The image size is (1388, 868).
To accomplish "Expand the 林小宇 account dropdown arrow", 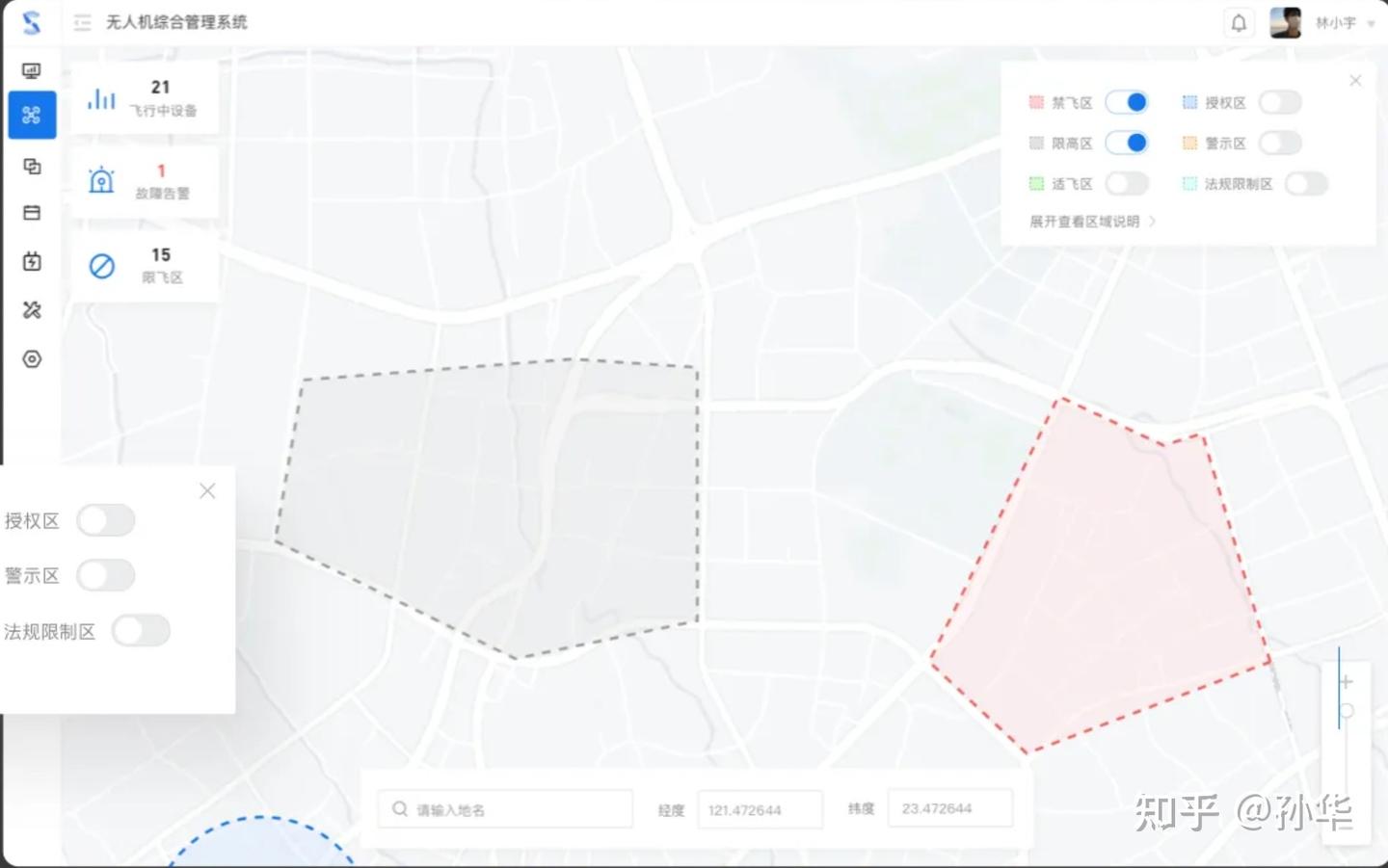I will pos(1371,23).
